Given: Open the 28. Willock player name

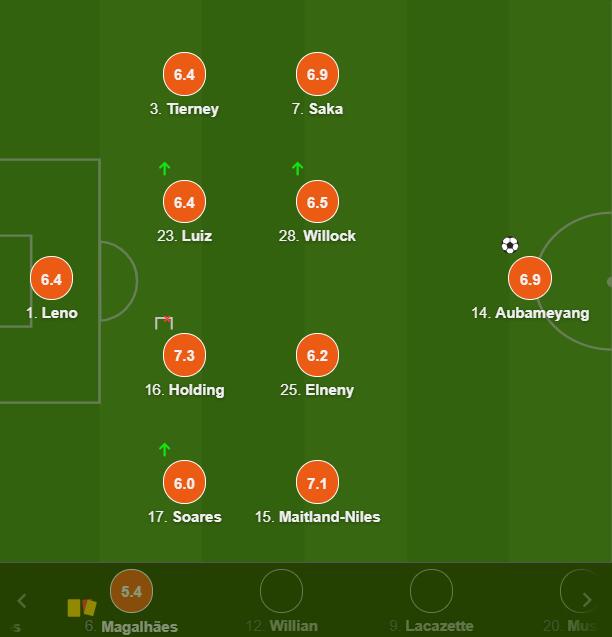Looking at the screenshot, I should pyautogui.click(x=317, y=236).
